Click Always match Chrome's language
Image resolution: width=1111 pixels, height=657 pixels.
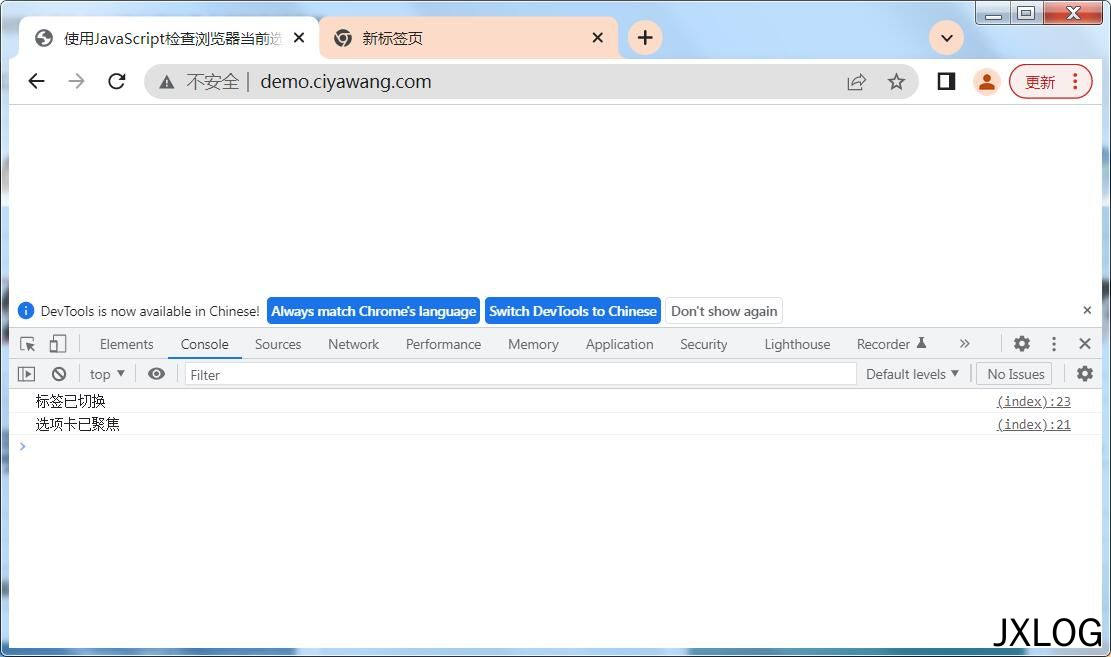pyautogui.click(x=373, y=311)
